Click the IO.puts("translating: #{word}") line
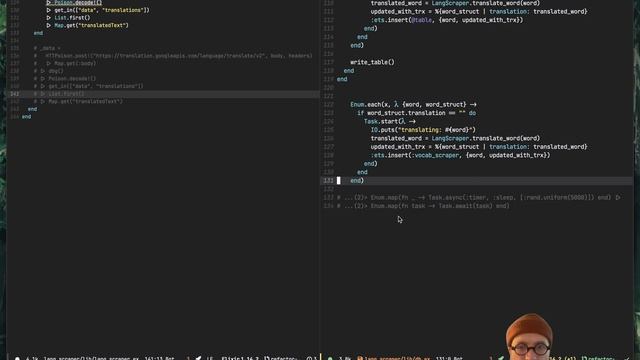 (x=423, y=130)
